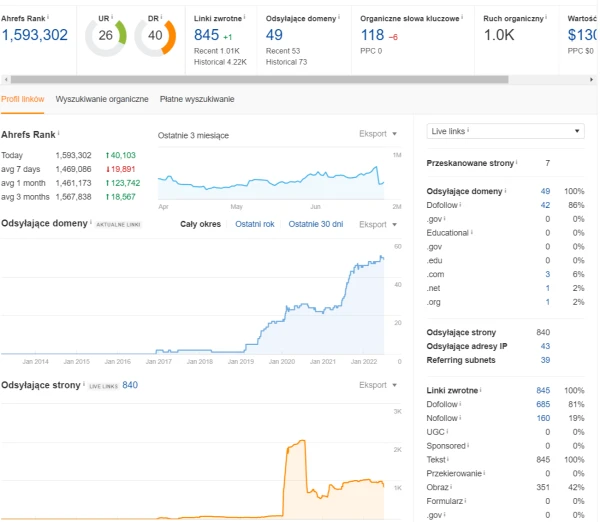Show info tooltip for Linki zwrotne header

[x=245, y=17]
